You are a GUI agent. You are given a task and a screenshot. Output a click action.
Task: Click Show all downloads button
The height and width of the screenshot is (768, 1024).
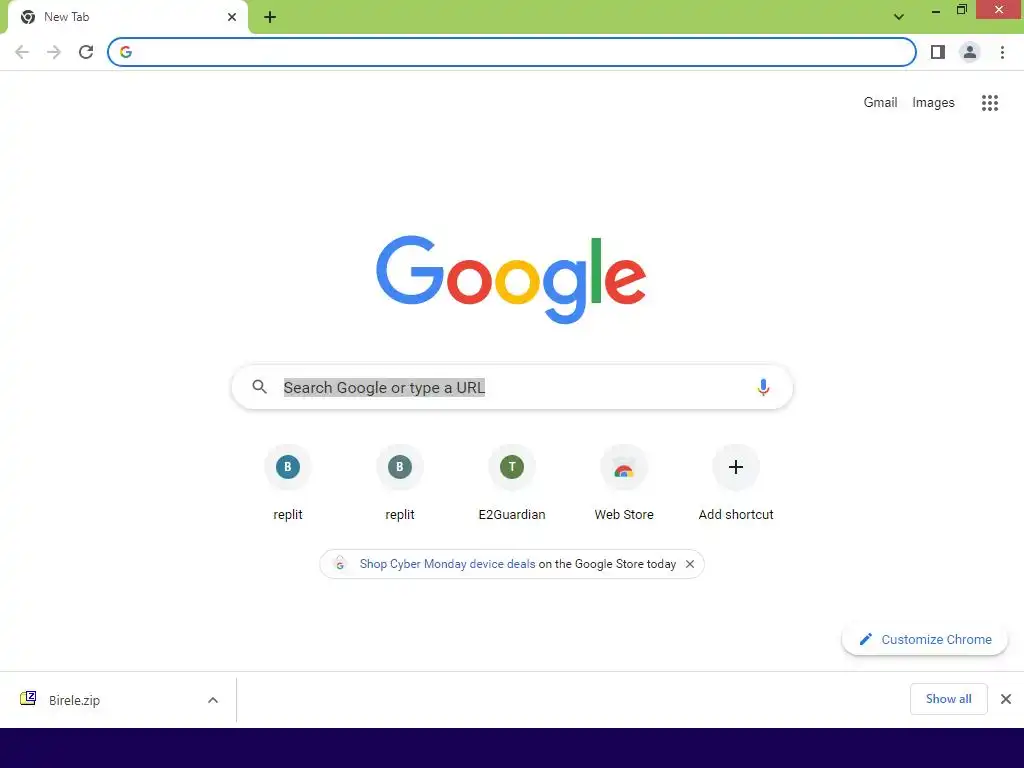click(948, 699)
